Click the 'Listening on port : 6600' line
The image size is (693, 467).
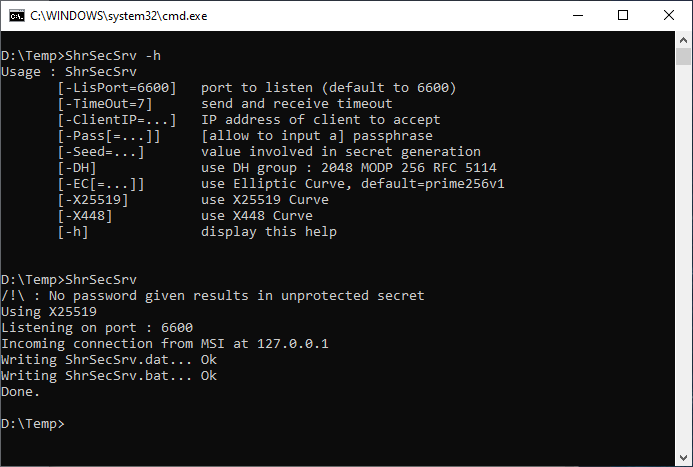tap(97, 327)
